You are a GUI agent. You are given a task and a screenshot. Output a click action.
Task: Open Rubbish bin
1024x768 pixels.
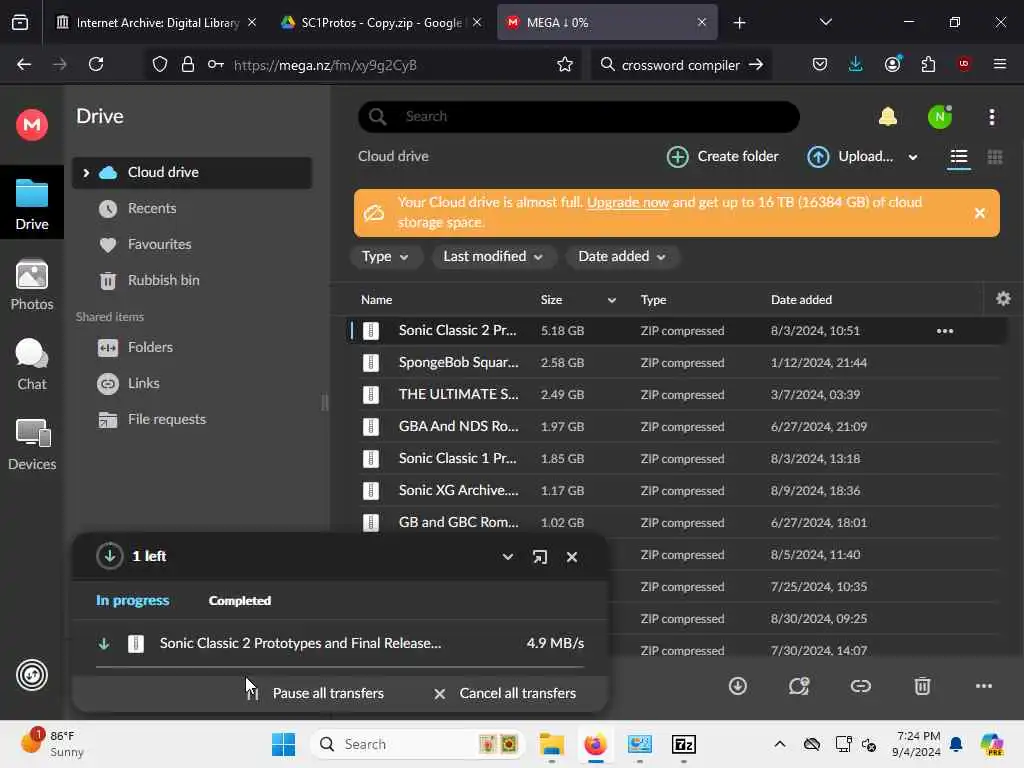click(x=163, y=280)
